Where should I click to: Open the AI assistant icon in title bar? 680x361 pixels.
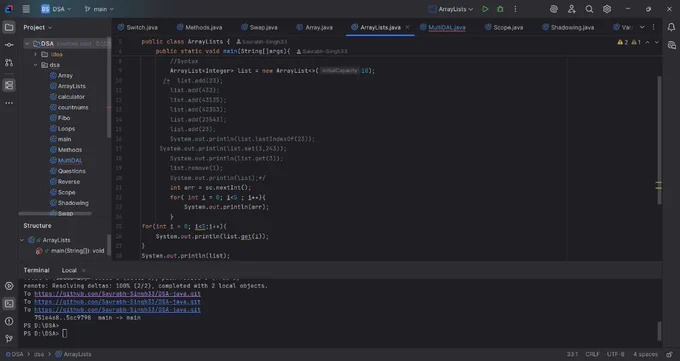554,9
